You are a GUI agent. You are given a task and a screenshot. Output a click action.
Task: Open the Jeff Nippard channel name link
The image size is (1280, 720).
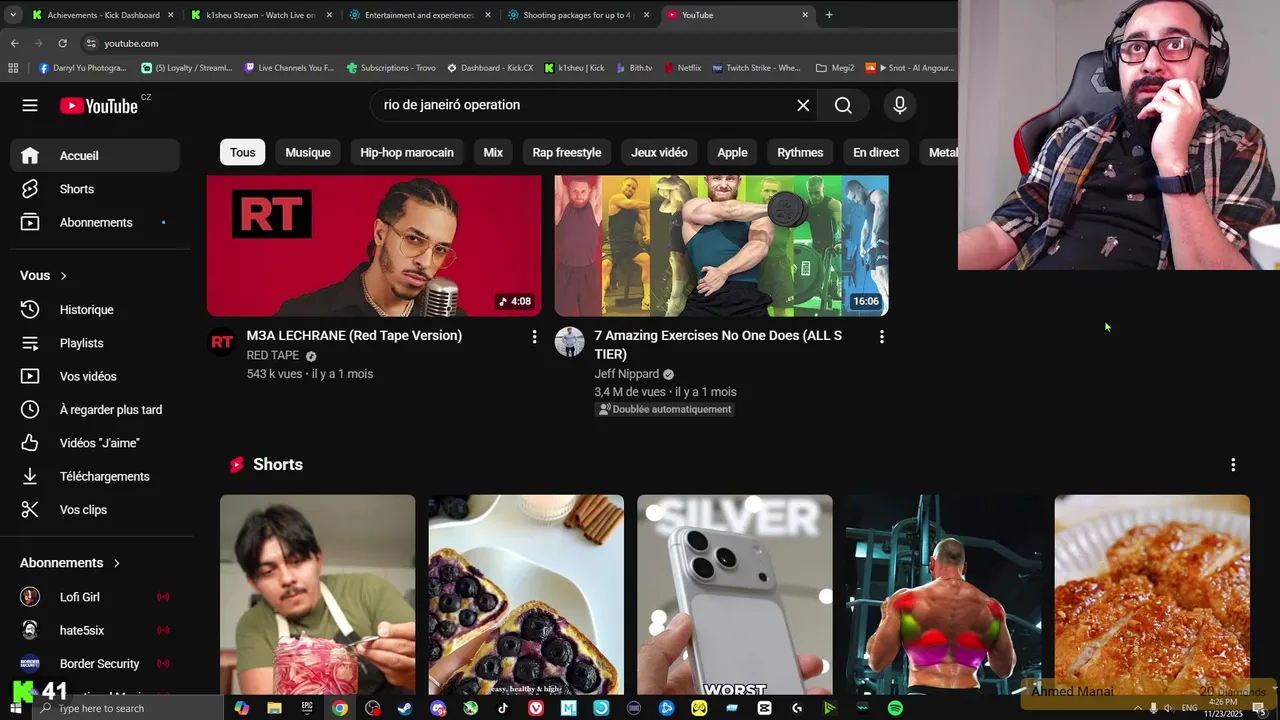(627, 374)
